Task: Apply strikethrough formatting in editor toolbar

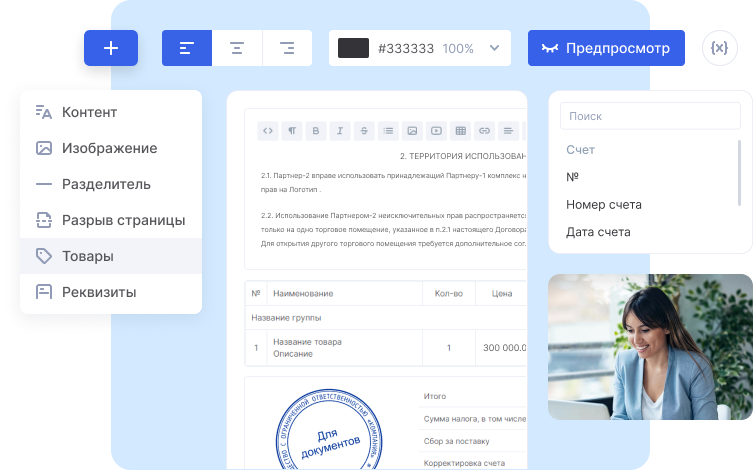Action: pyautogui.click(x=364, y=131)
